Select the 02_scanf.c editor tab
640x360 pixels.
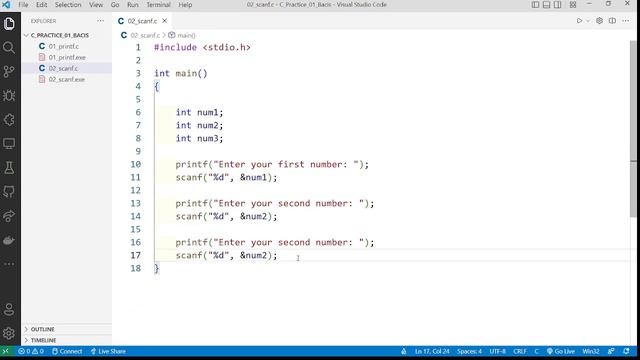coord(141,21)
